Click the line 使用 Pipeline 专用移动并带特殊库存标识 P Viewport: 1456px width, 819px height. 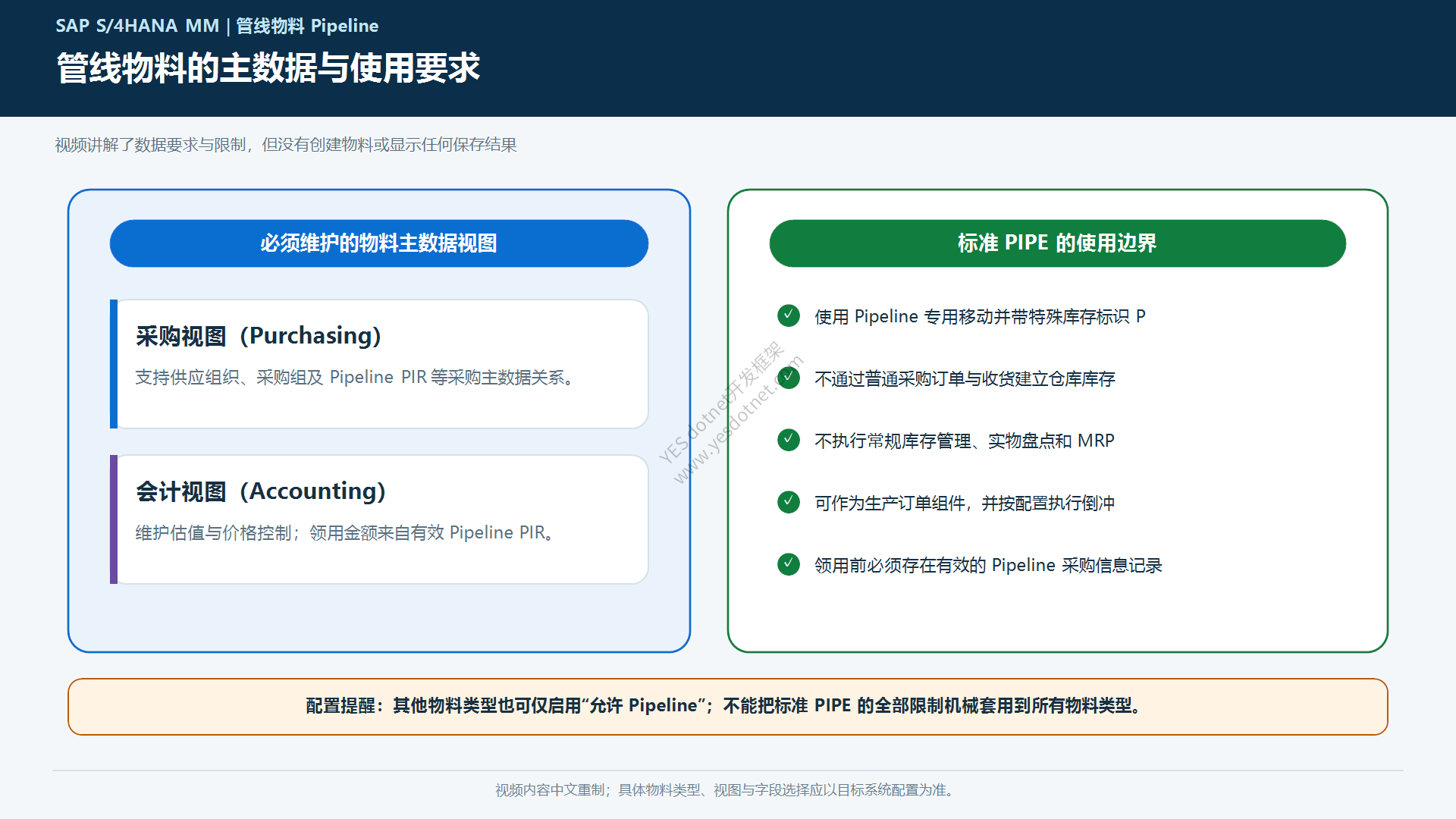980,316
